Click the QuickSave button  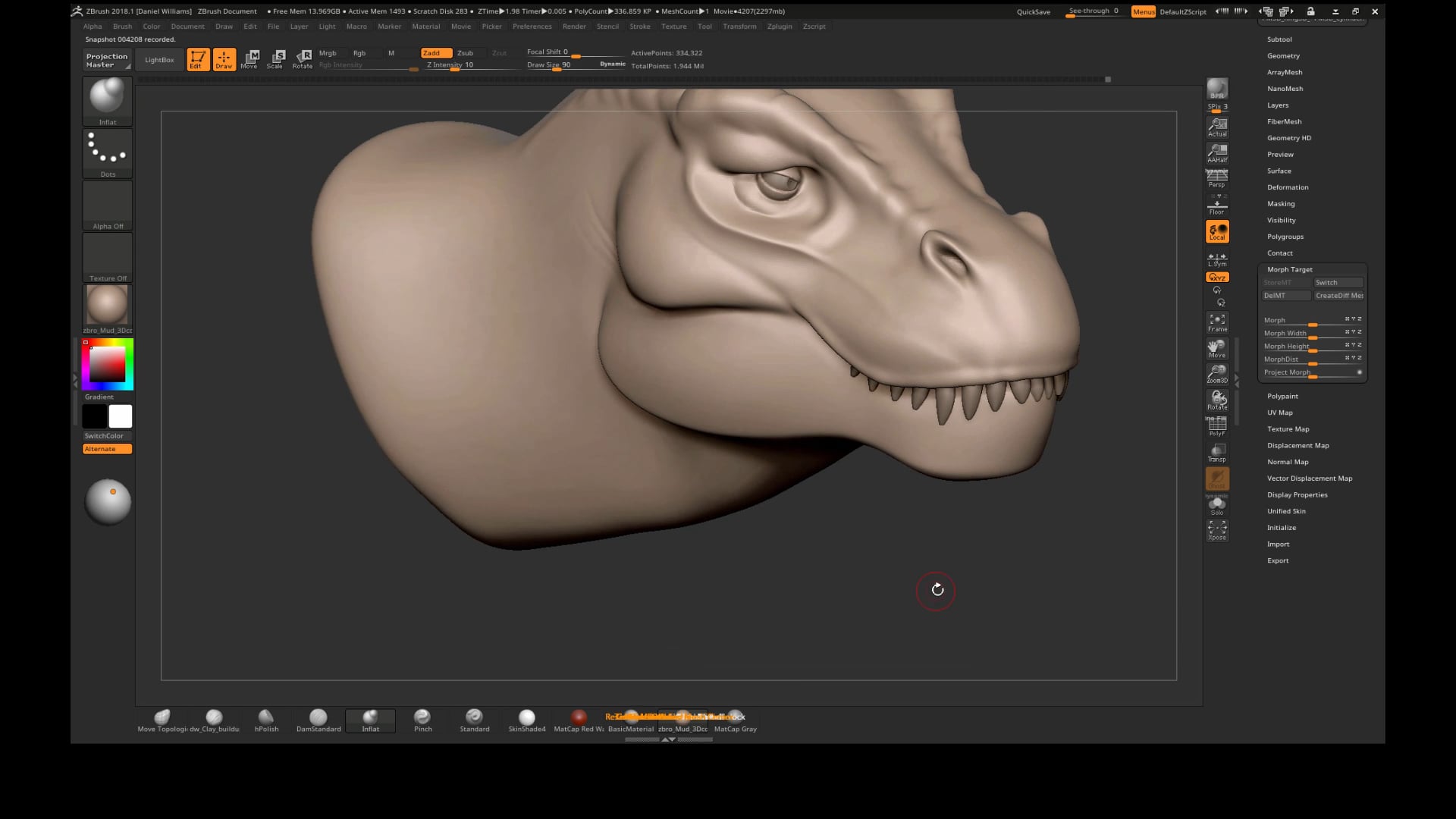click(1033, 12)
